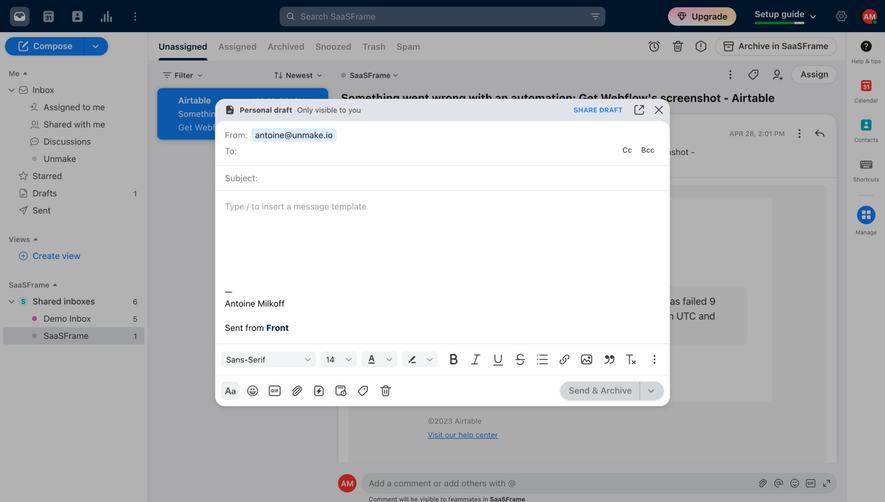Click SHARE DRAFT link

coord(598,110)
